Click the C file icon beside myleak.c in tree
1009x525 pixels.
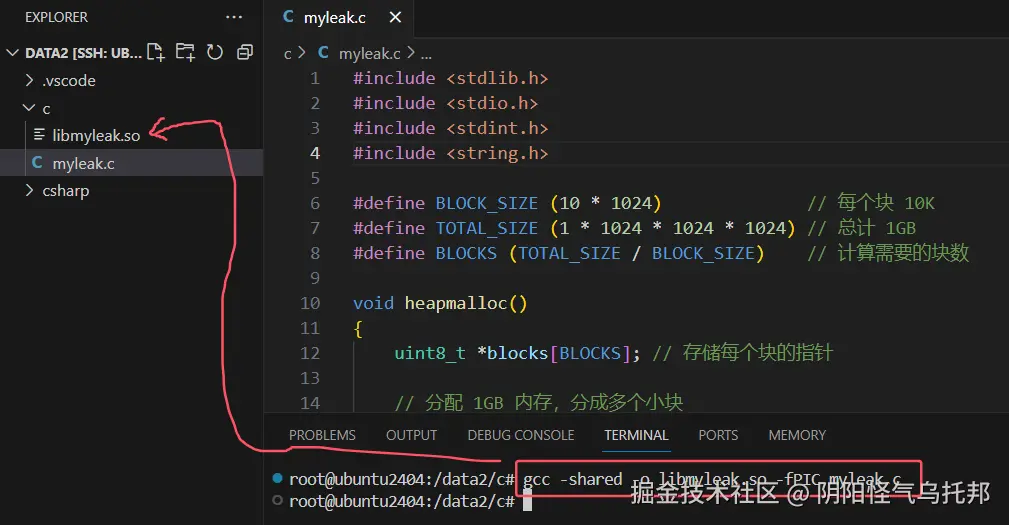(37, 163)
